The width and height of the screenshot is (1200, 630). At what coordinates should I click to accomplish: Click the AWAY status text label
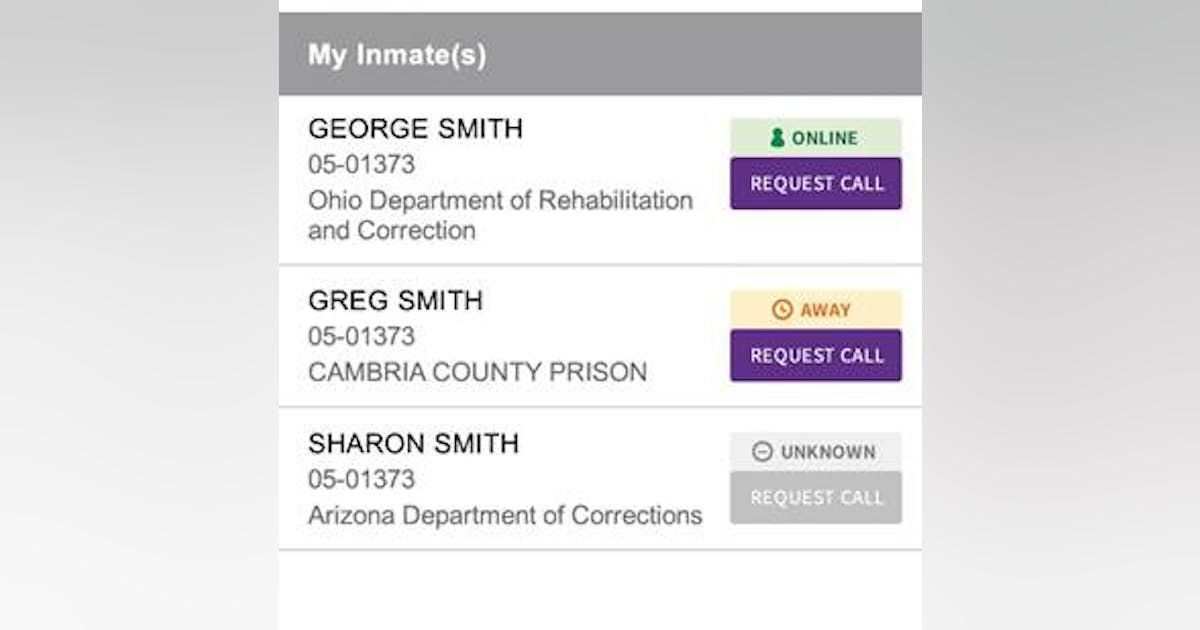826,310
